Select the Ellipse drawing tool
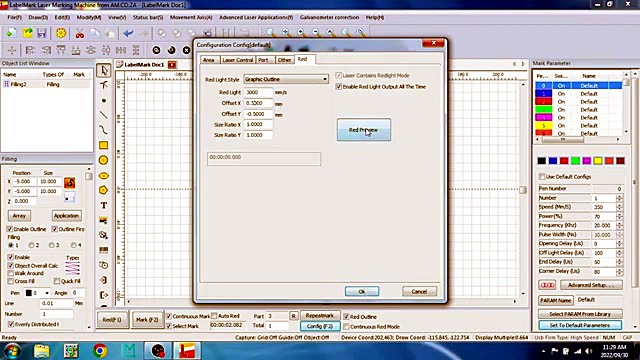The image size is (640, 360). coord(104,176)
